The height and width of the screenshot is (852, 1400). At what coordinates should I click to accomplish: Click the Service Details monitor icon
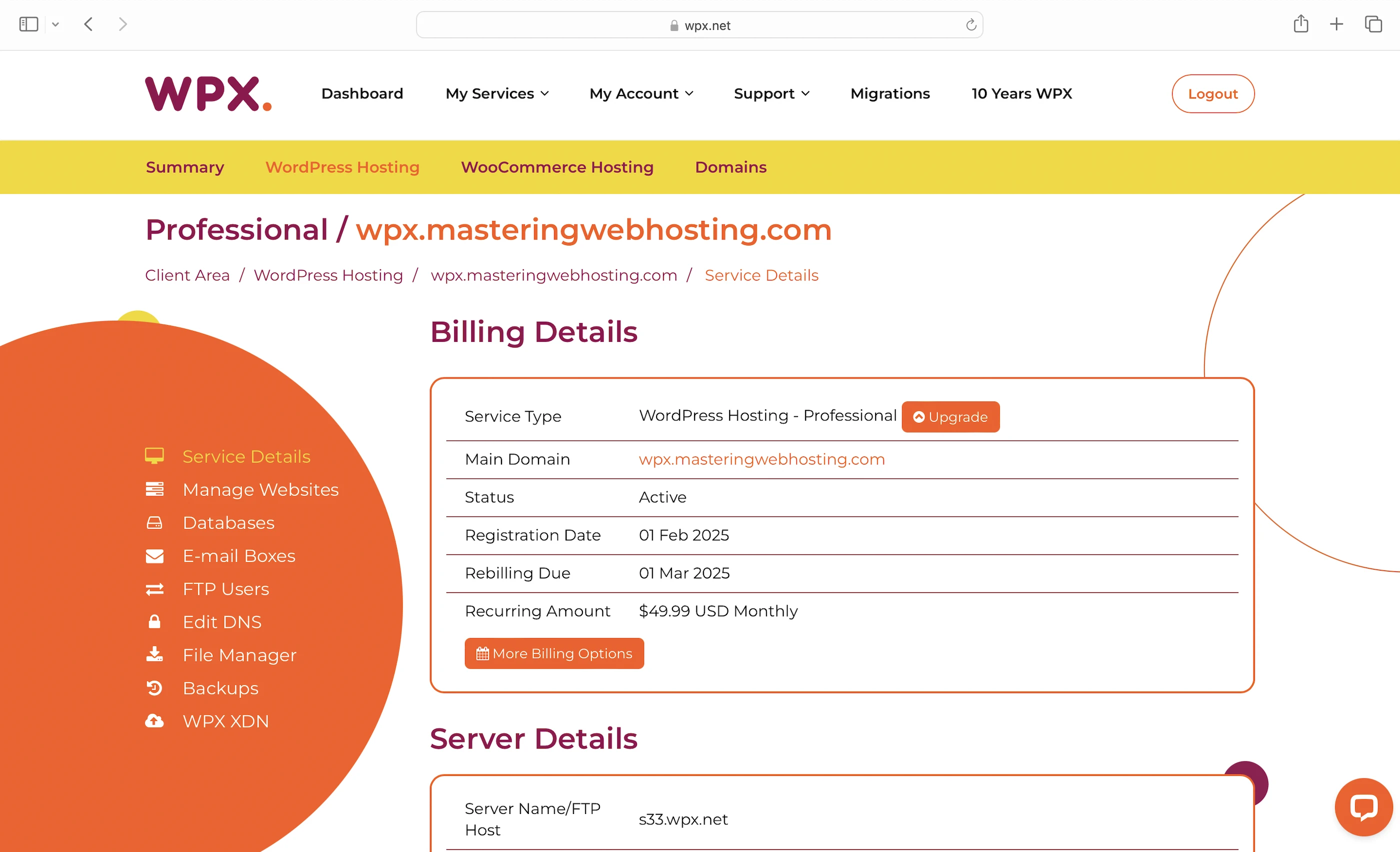pos(154,456)
